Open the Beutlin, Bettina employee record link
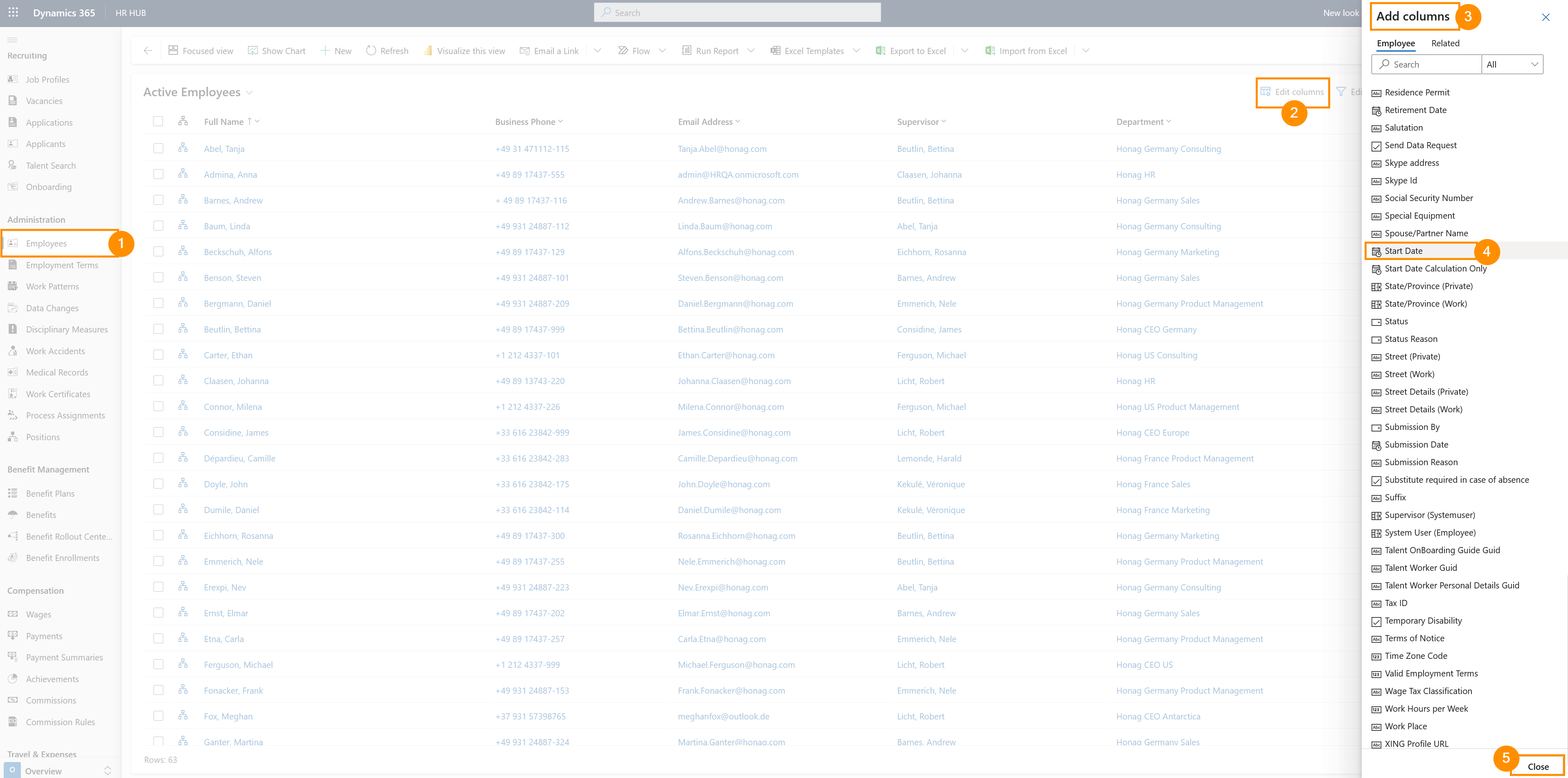The height and width of the screenshot is (778, 1568). click(232, 329)
